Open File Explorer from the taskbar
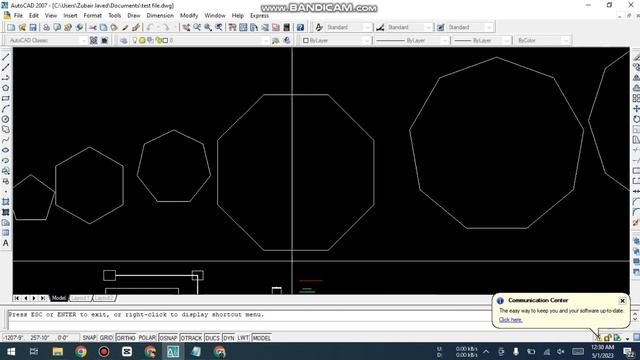The image size is (640, 360). pos(58,351)
